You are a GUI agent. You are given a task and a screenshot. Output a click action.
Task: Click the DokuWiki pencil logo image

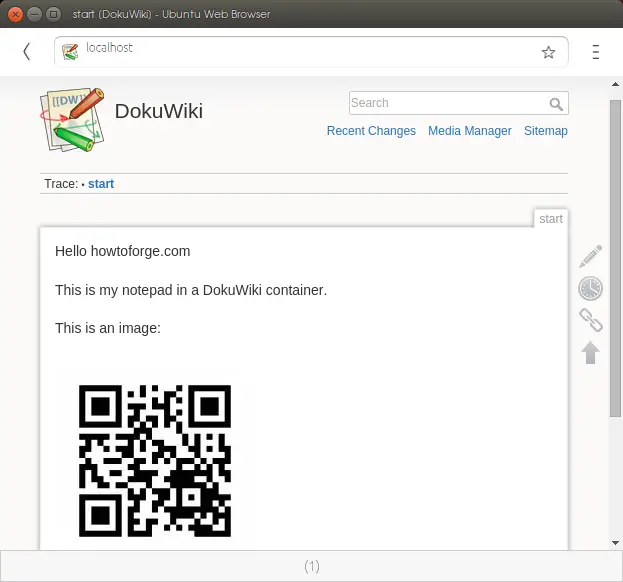72,120
